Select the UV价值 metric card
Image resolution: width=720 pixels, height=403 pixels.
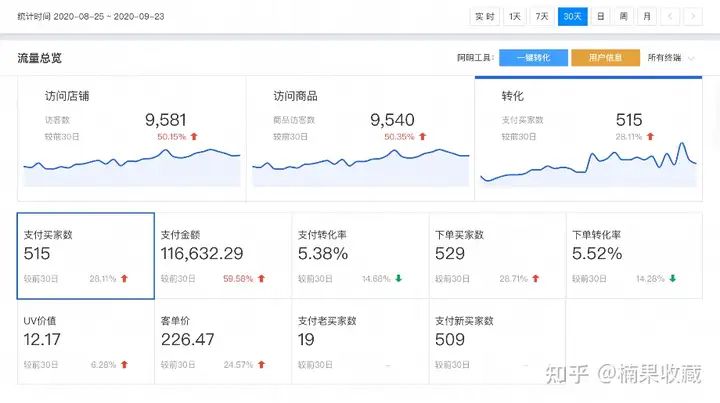pos(86,341)
